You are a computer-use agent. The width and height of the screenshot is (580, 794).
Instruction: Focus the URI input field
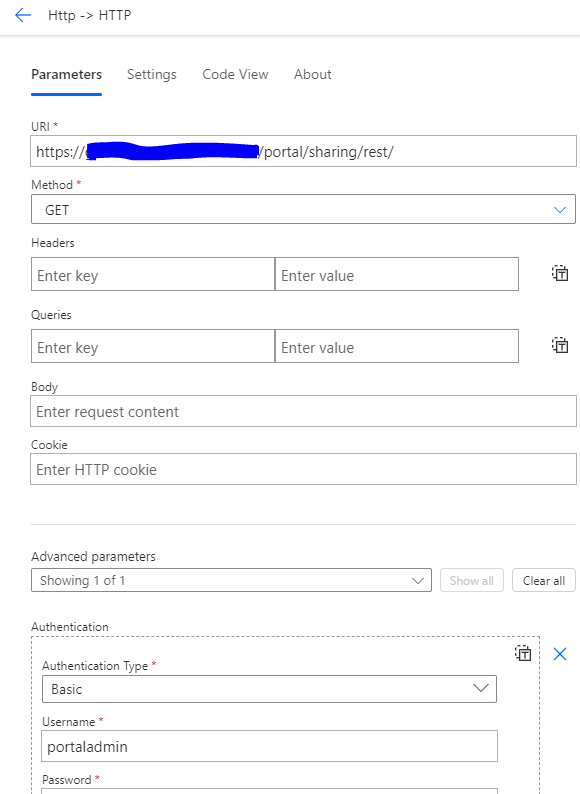[303, 151]
